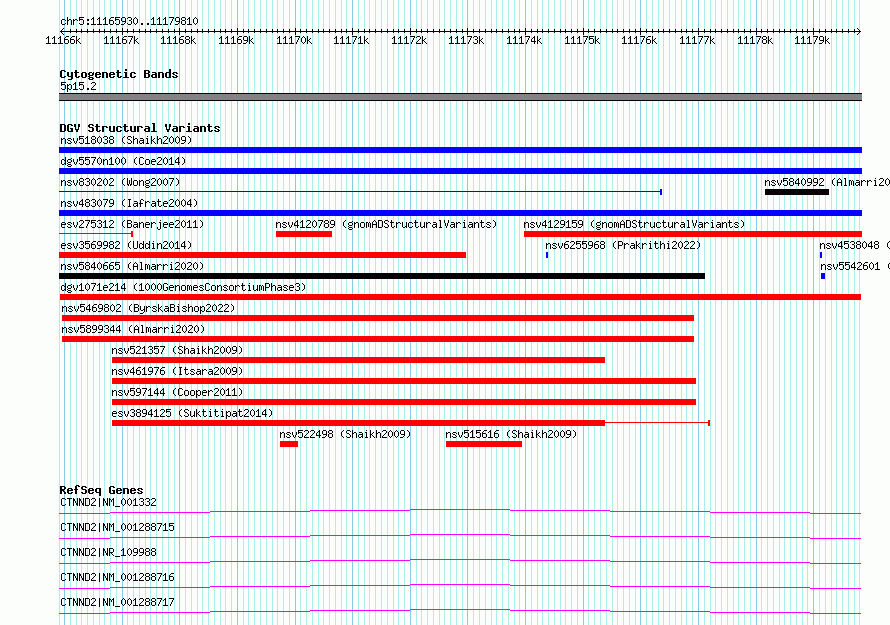Open the CTNND2|NR_109988 gene label
Screen dimensions: 890x625
pos(108,552)
